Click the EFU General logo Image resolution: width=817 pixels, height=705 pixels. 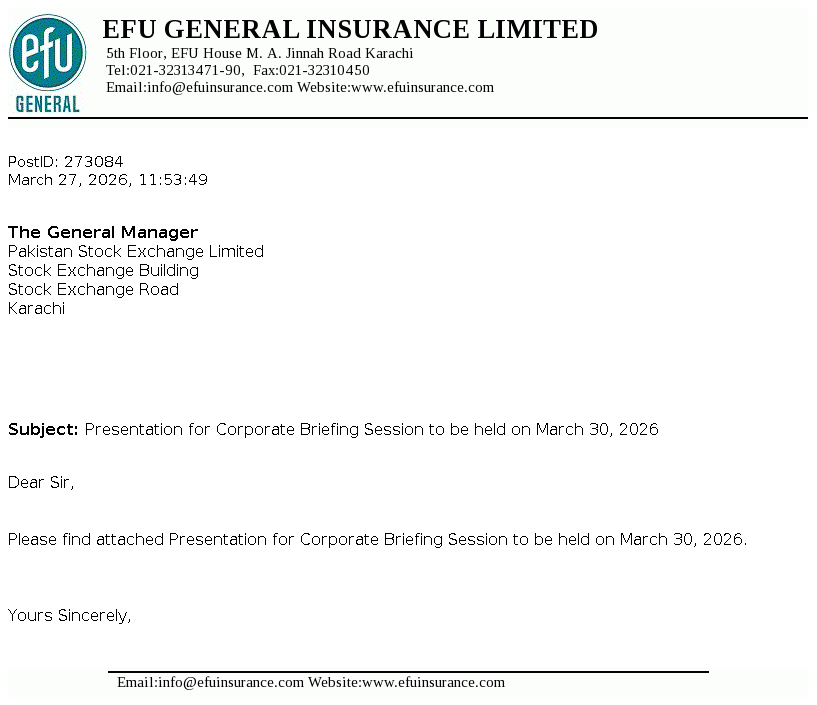click(47, 64)
